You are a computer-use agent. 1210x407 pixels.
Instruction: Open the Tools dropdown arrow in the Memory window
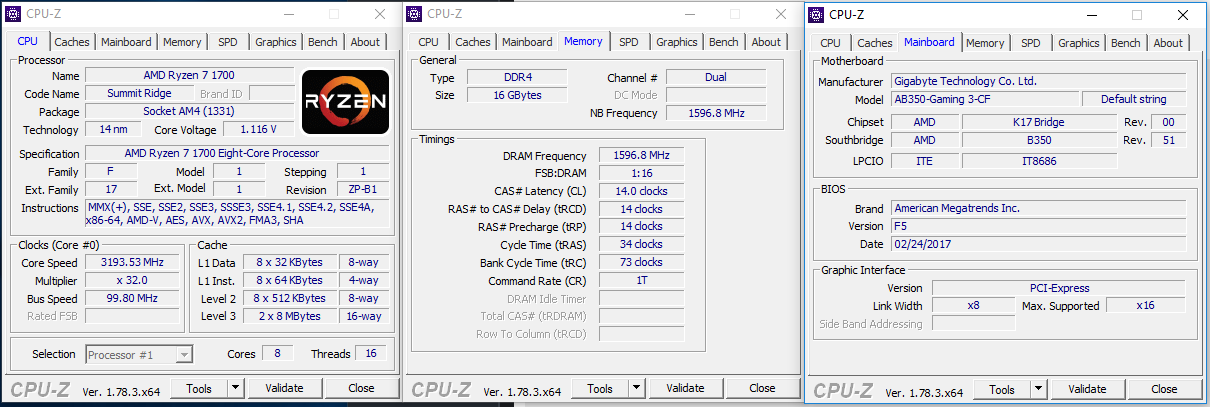click(x=636, y=388)
